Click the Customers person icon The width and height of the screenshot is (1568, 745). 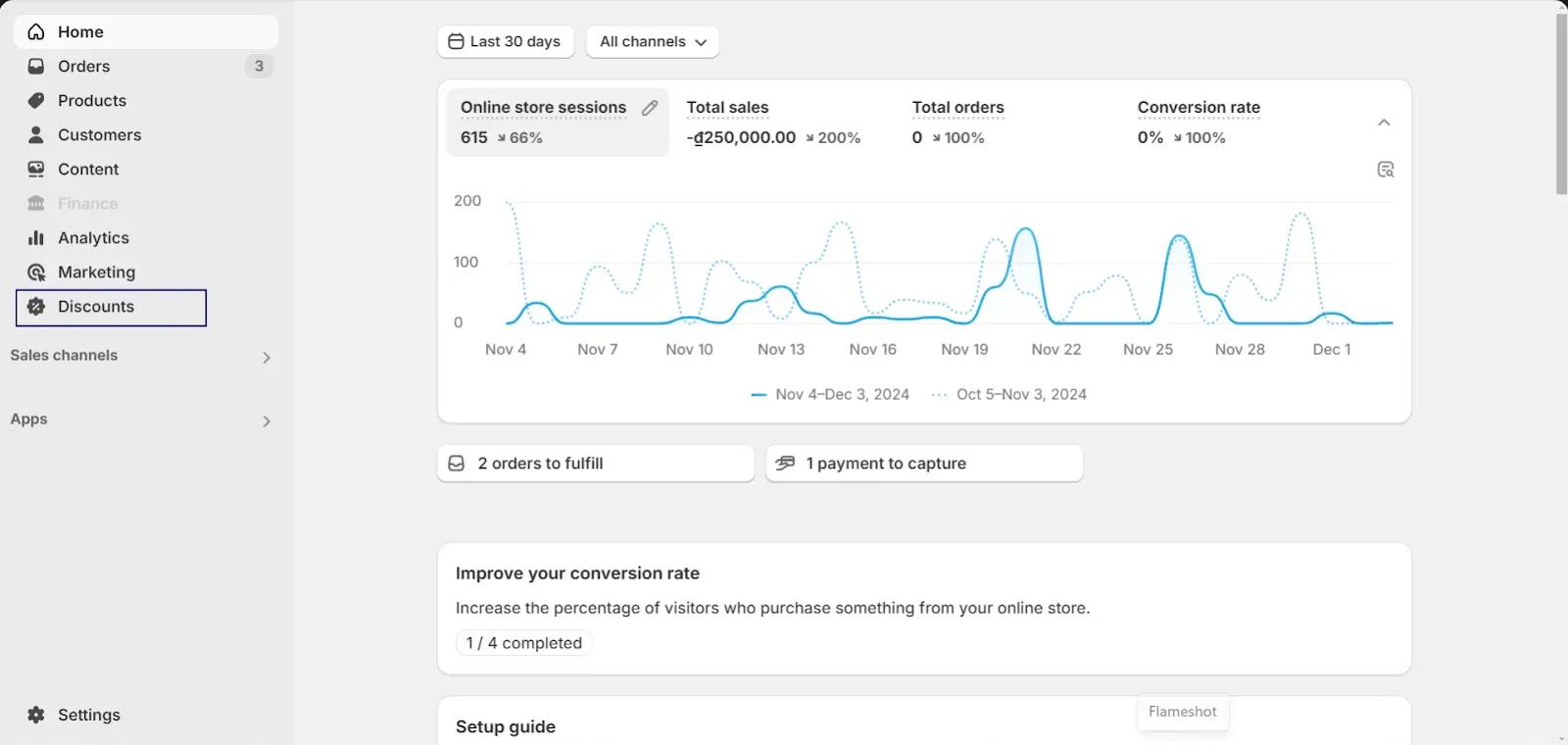click(36, 135)
